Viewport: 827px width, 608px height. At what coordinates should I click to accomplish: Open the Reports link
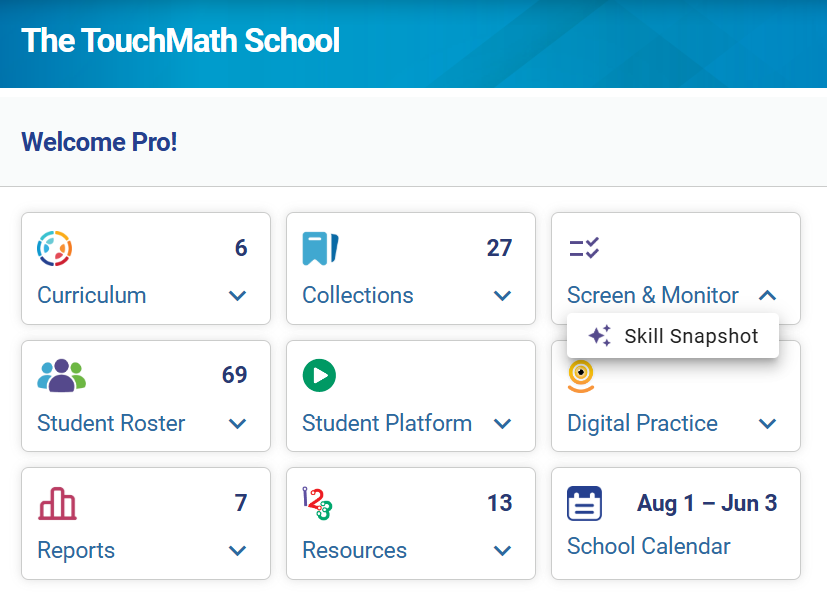tap(76, 551)
